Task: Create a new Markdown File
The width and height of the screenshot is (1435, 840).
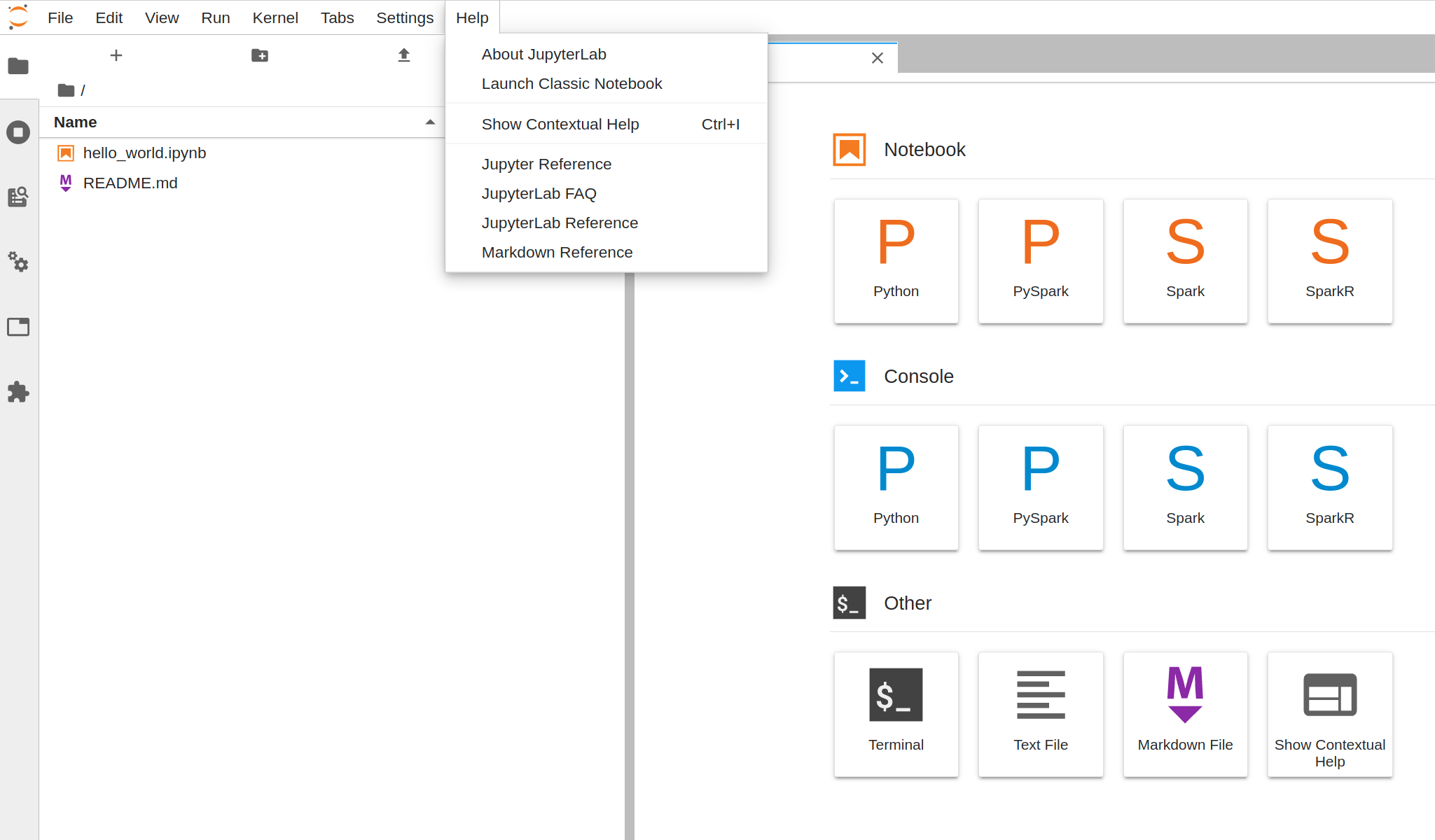Action: (x=1186, y=715)
